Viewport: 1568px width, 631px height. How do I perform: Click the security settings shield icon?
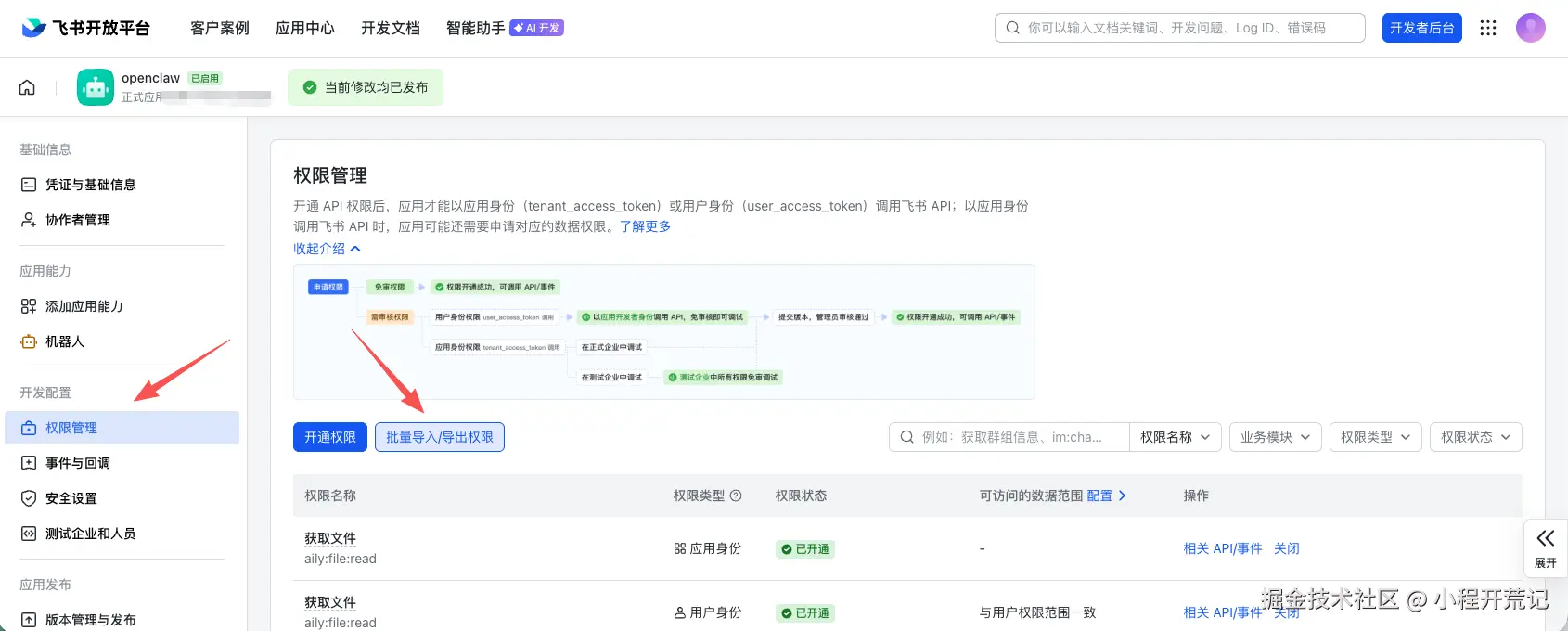click(29, 498)
